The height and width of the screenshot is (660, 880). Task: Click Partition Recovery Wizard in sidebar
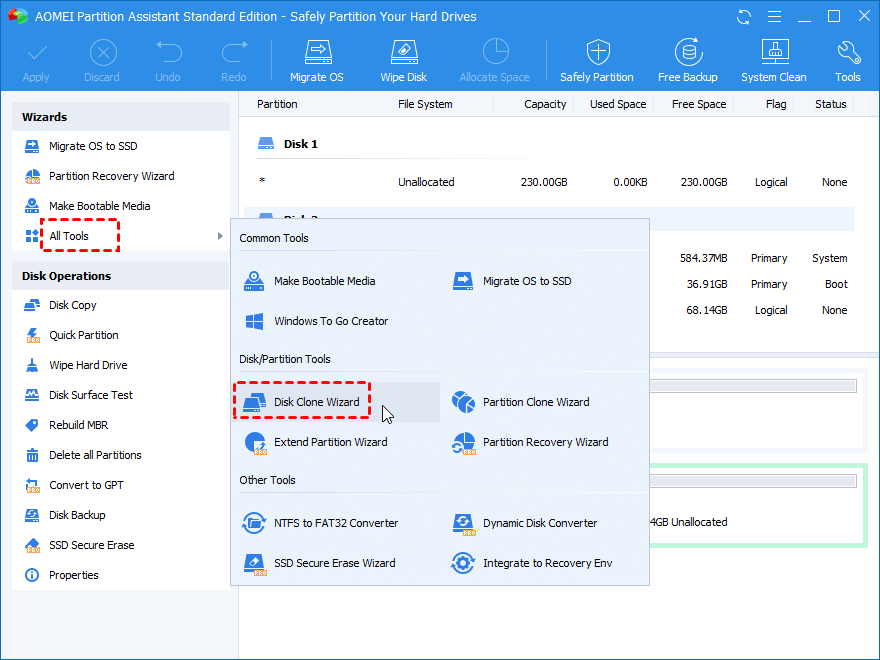(111, 176)
